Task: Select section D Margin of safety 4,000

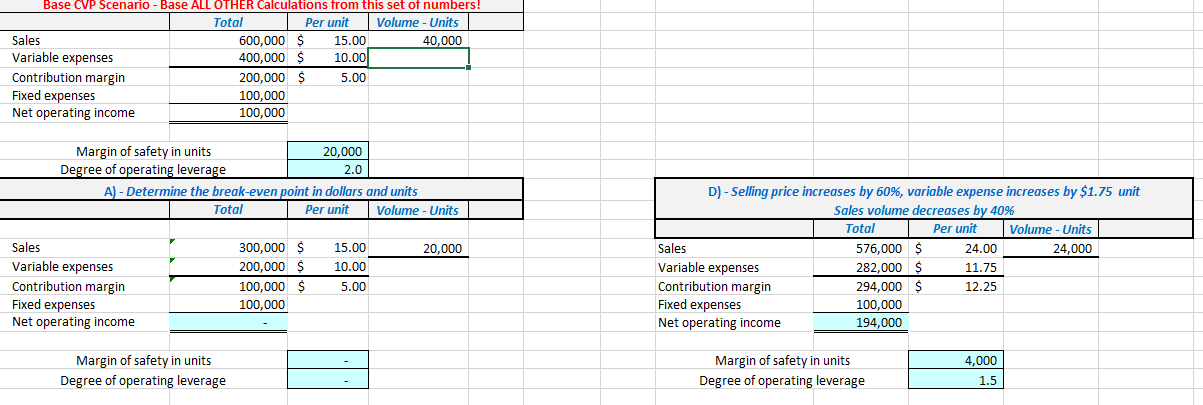Action: tap(955, 360)
